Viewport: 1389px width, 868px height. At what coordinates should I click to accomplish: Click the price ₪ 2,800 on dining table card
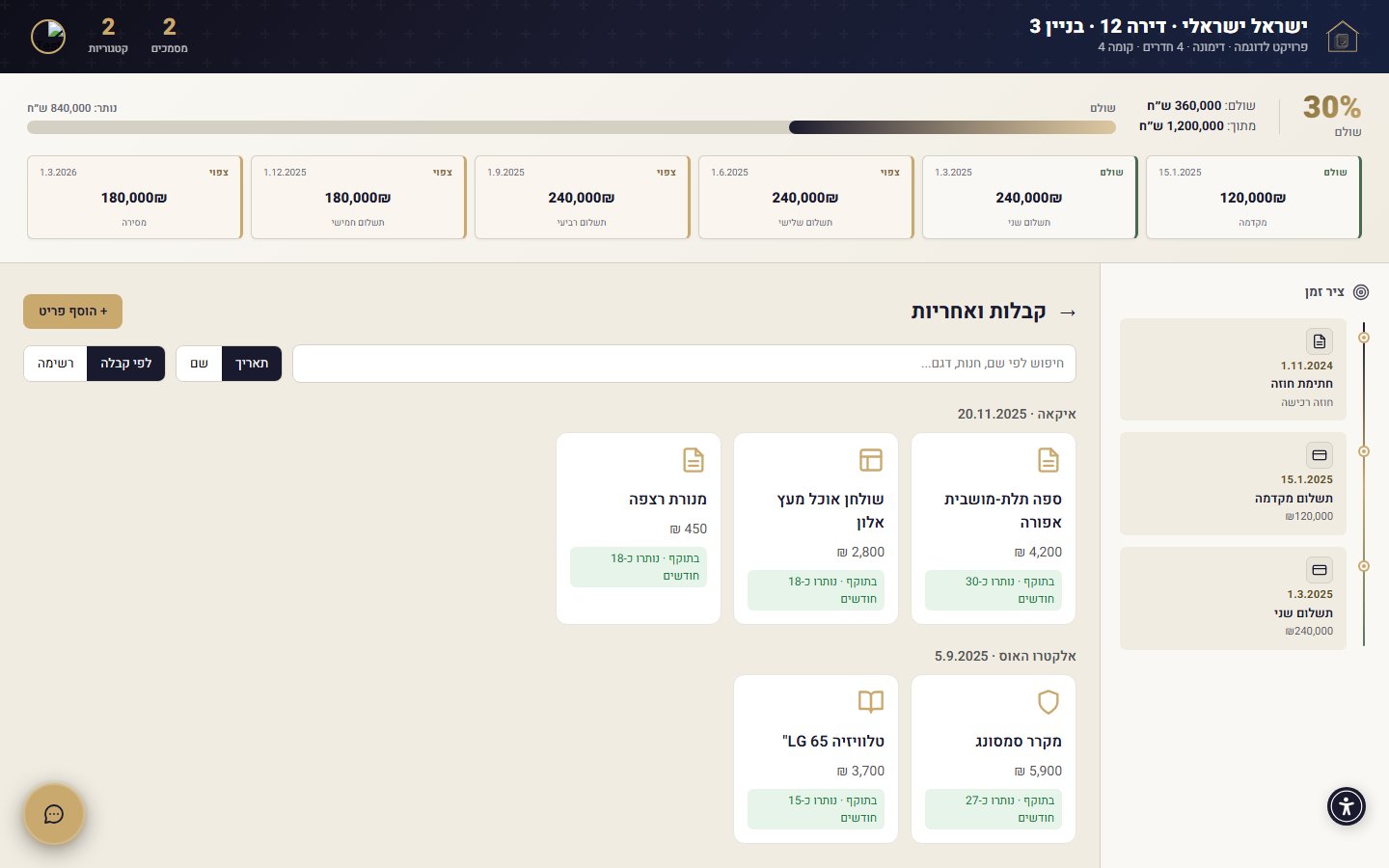tap(860, 553)
